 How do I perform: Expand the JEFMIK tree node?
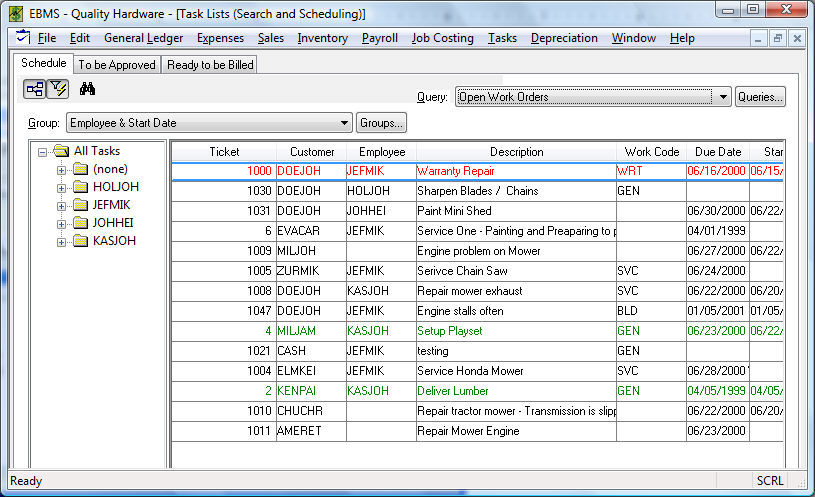(62, 205)
